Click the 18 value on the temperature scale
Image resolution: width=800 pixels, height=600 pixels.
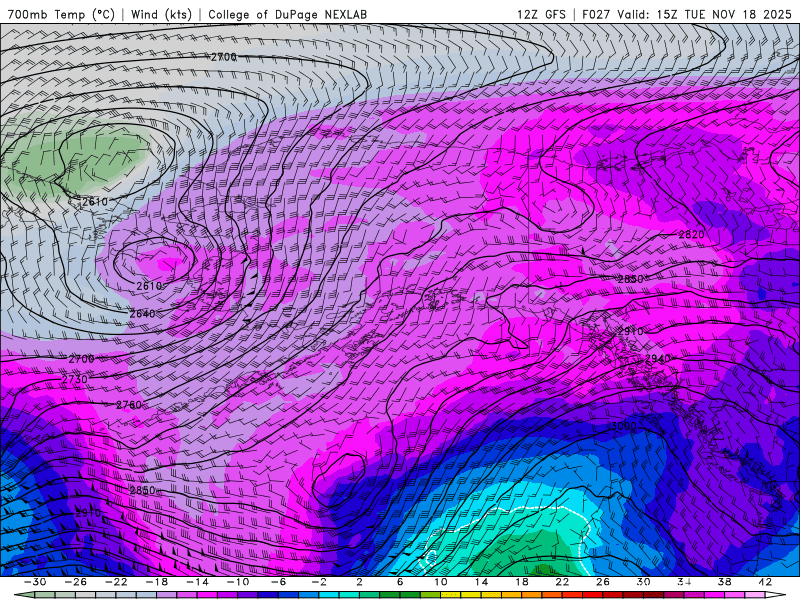pos(521,582)
